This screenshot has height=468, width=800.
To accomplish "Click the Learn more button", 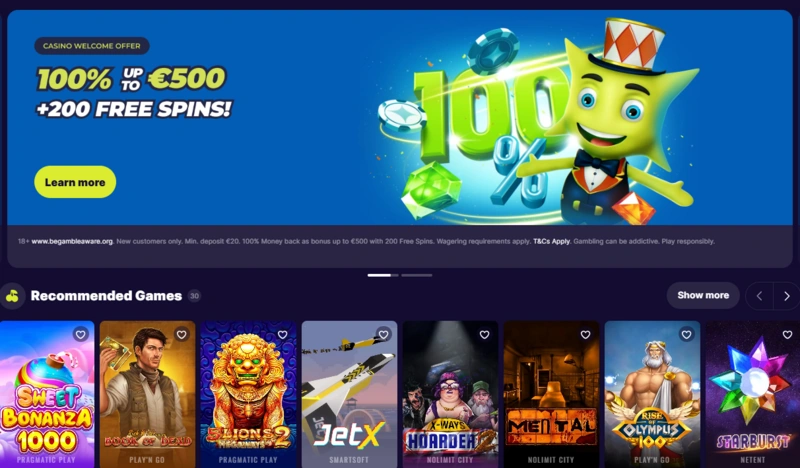I will 75,182.
